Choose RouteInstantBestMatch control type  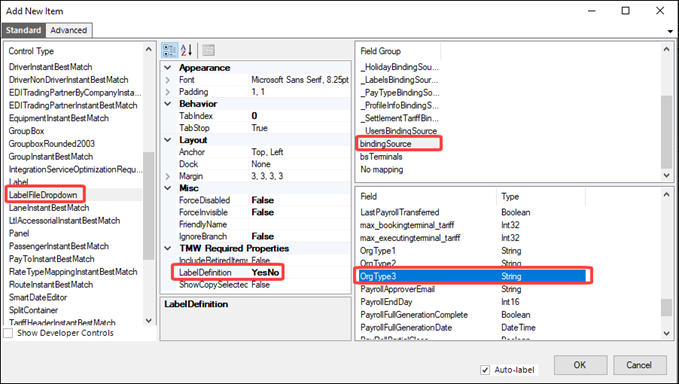(51, 284)
